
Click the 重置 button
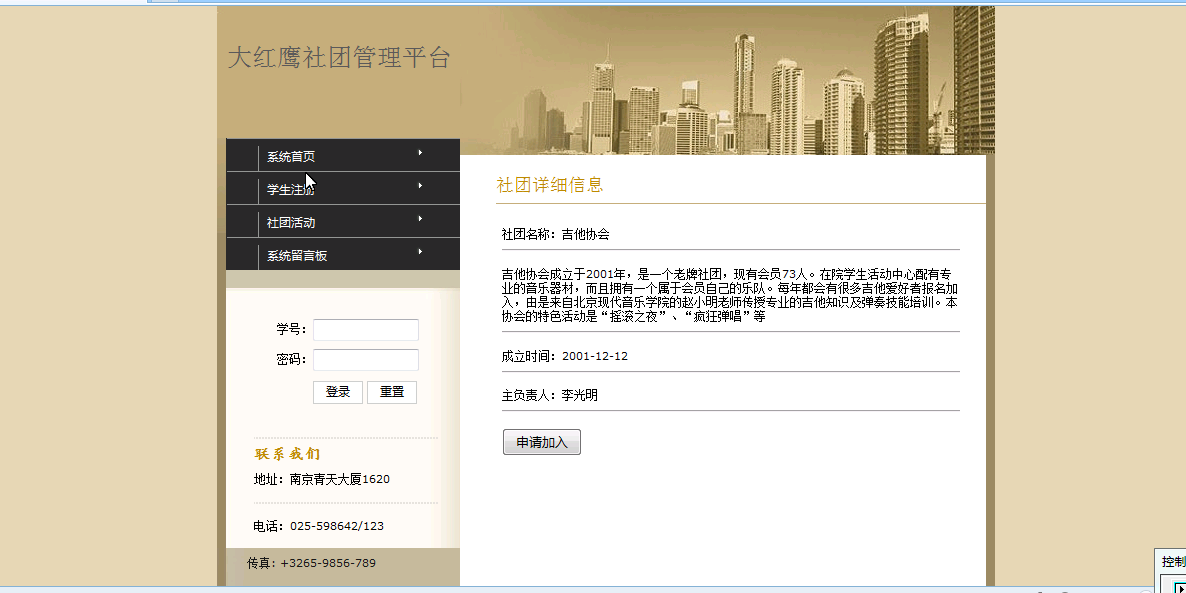pos(392,392)
